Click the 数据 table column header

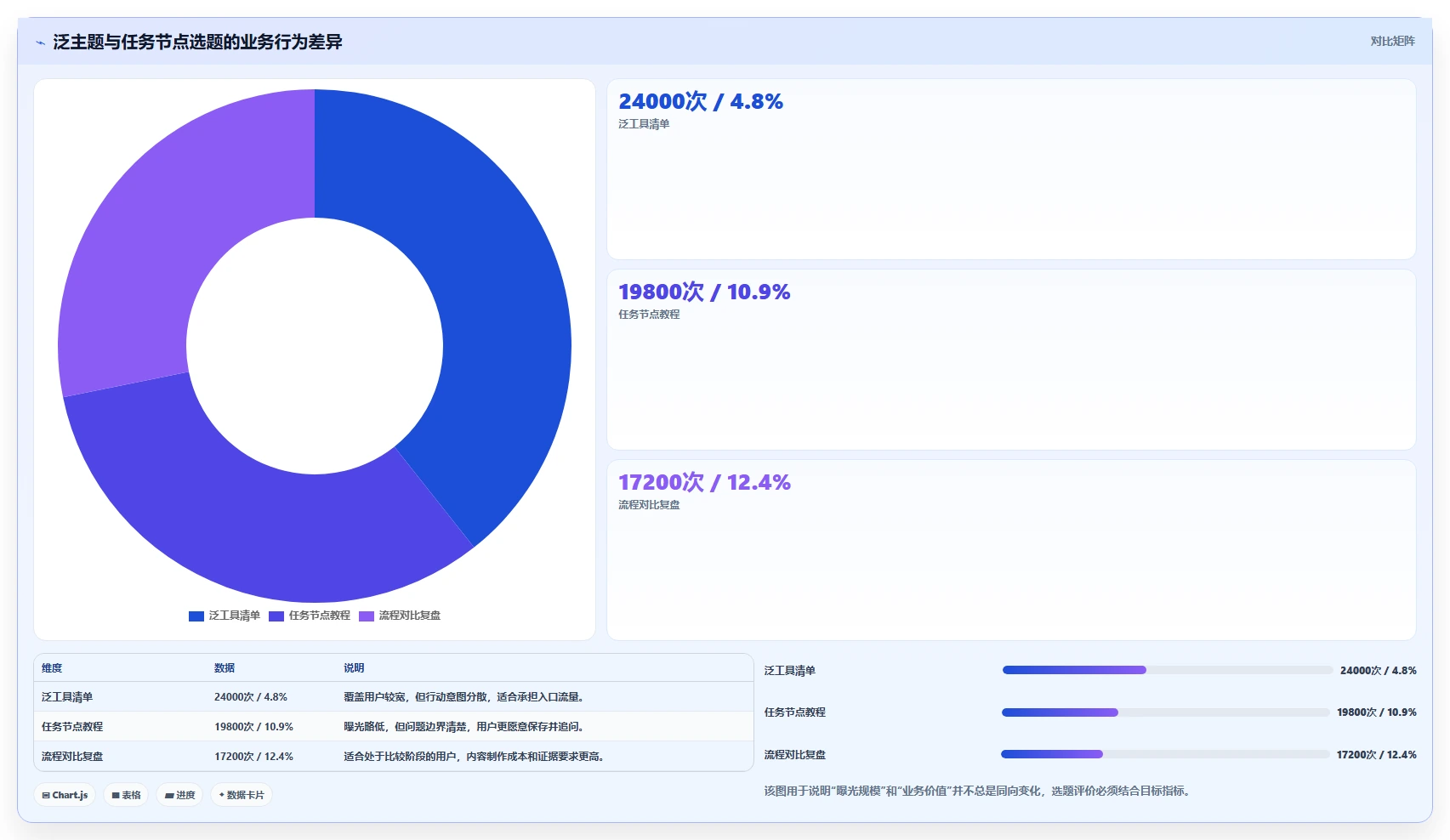[225, 668]
